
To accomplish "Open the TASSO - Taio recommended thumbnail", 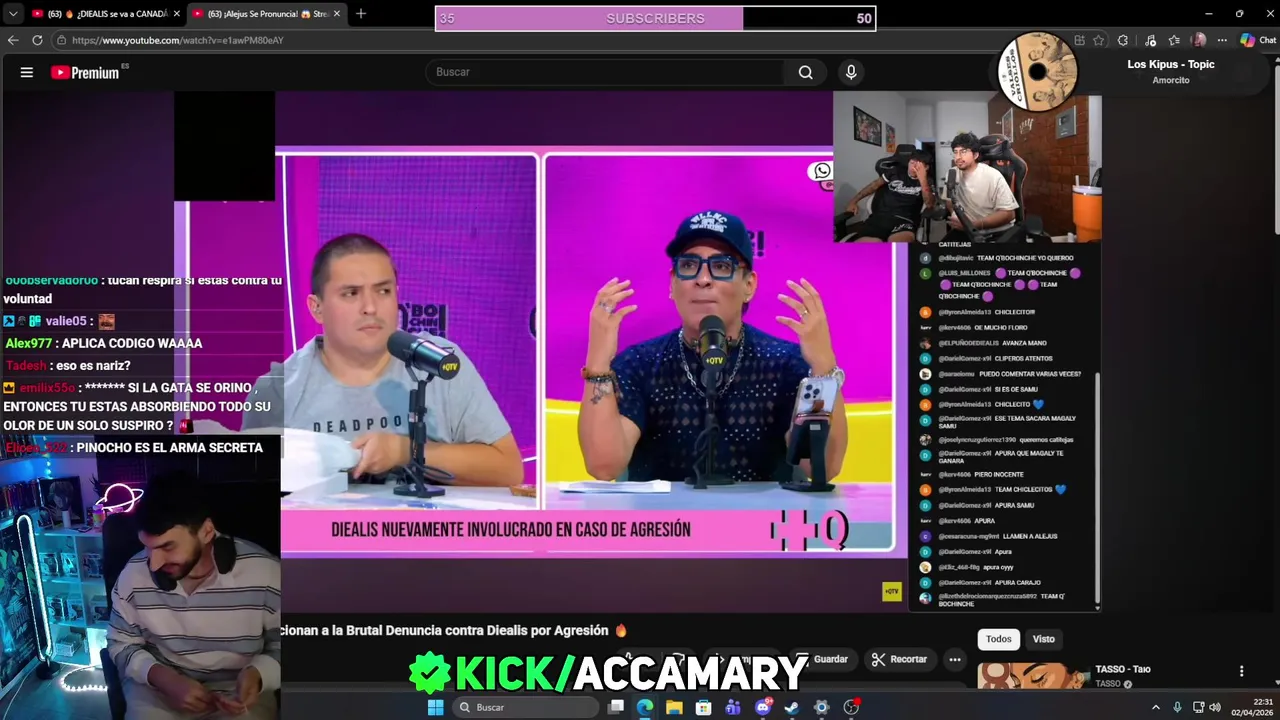I will 1032,676.
